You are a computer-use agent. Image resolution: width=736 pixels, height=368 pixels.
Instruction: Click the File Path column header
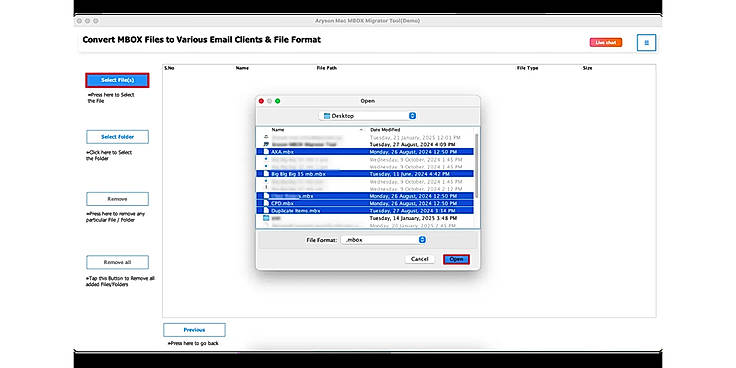[327, 68]
